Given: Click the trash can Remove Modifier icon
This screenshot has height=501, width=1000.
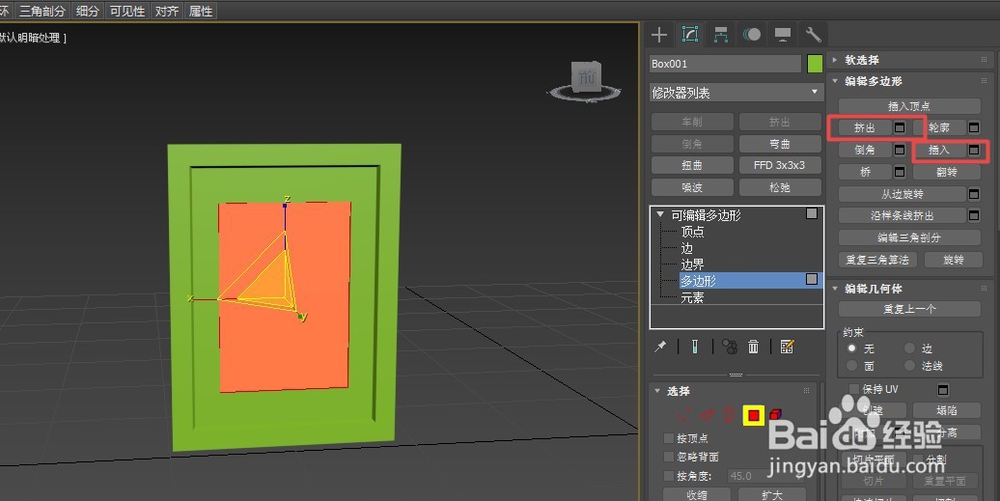Looking at the screenshot, I should pyautogui.click(x=753, y=346).
